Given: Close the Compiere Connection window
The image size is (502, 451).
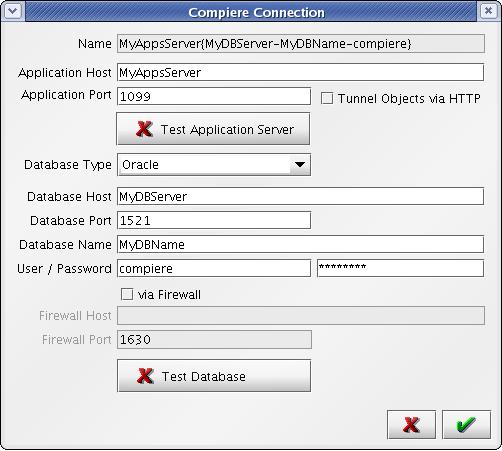Looking at the screenshot, I should tap(488, 11).
